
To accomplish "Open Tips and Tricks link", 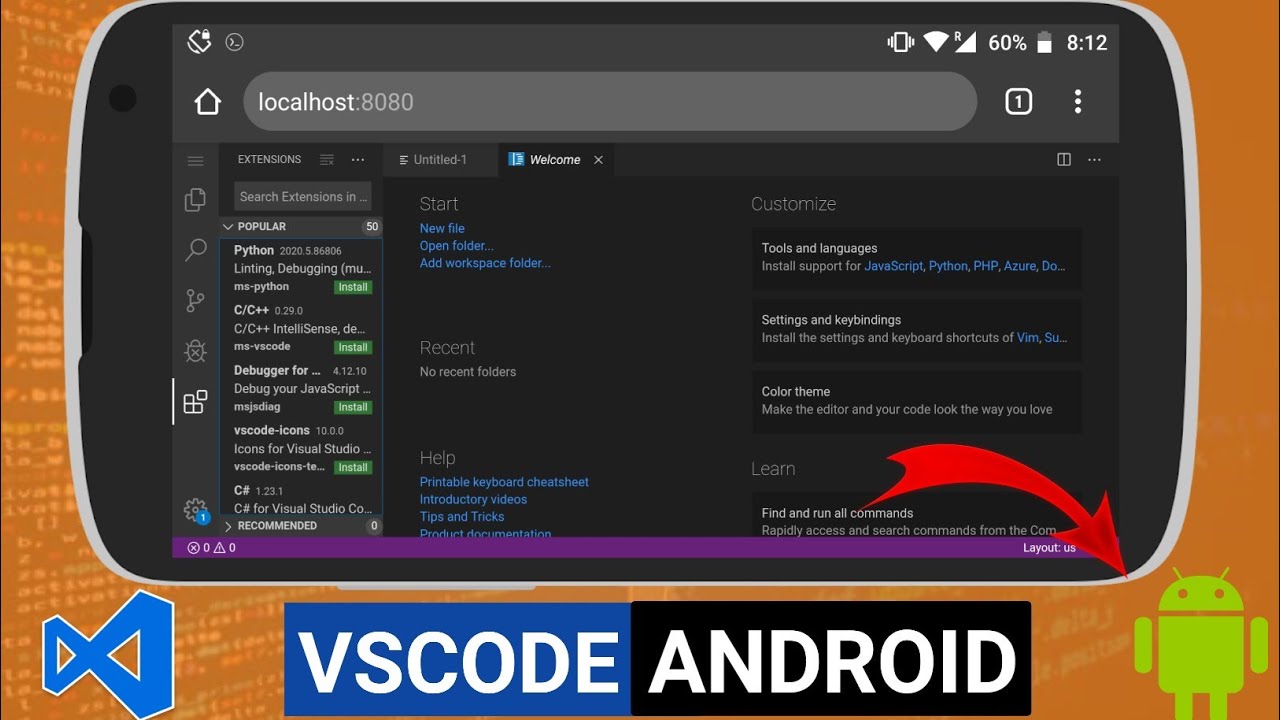I will click(462, 517).
